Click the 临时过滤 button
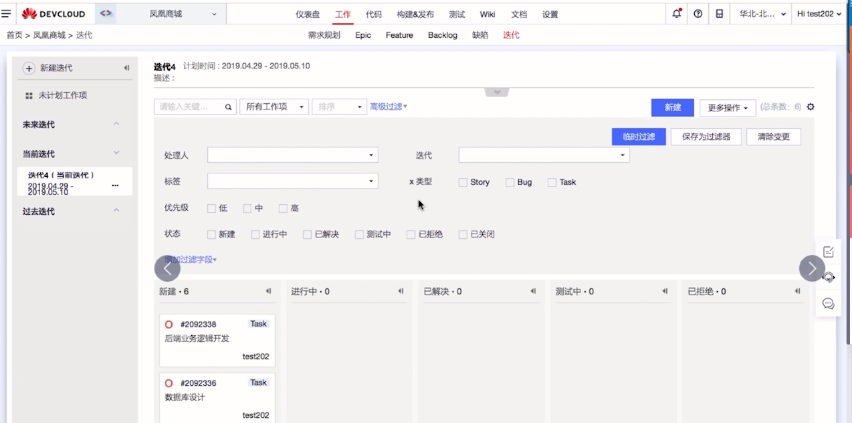The height and width of the screenshot is (423, 852). coord(638,137)
